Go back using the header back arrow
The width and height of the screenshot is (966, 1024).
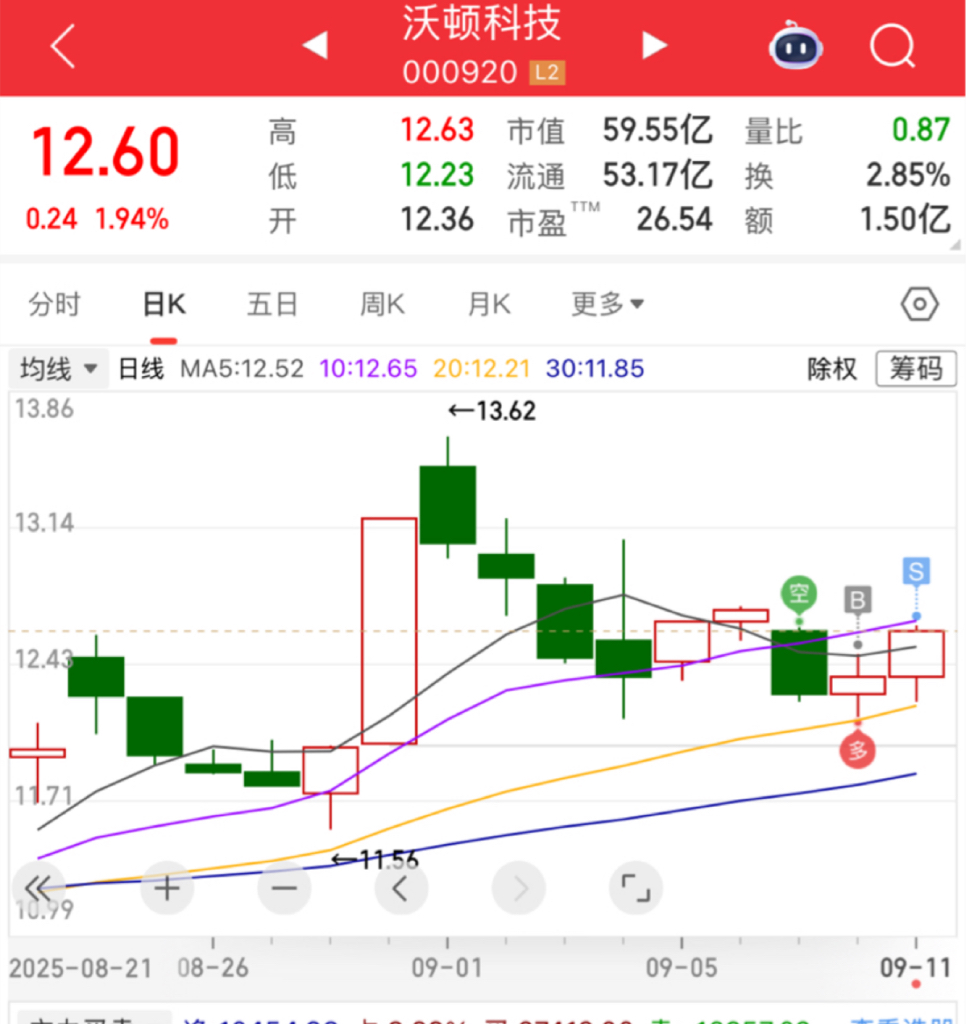coord(63,46)
